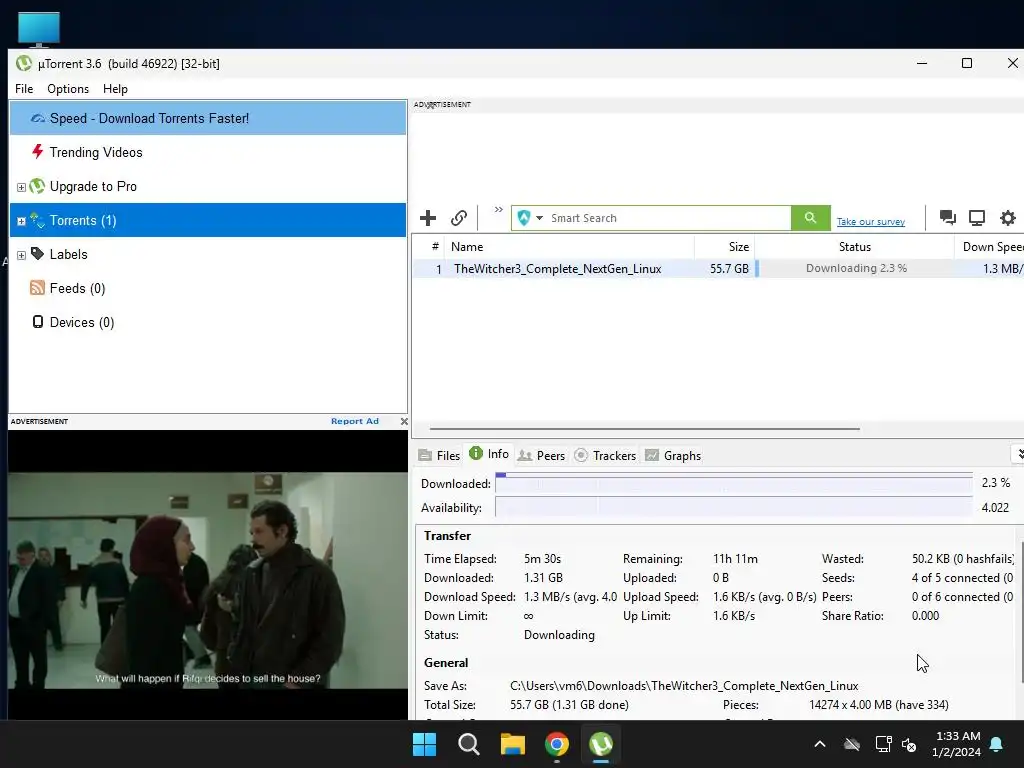1024x768 pixels.
Task: Click the Trending Videos lightning icon
Action: 38,152
